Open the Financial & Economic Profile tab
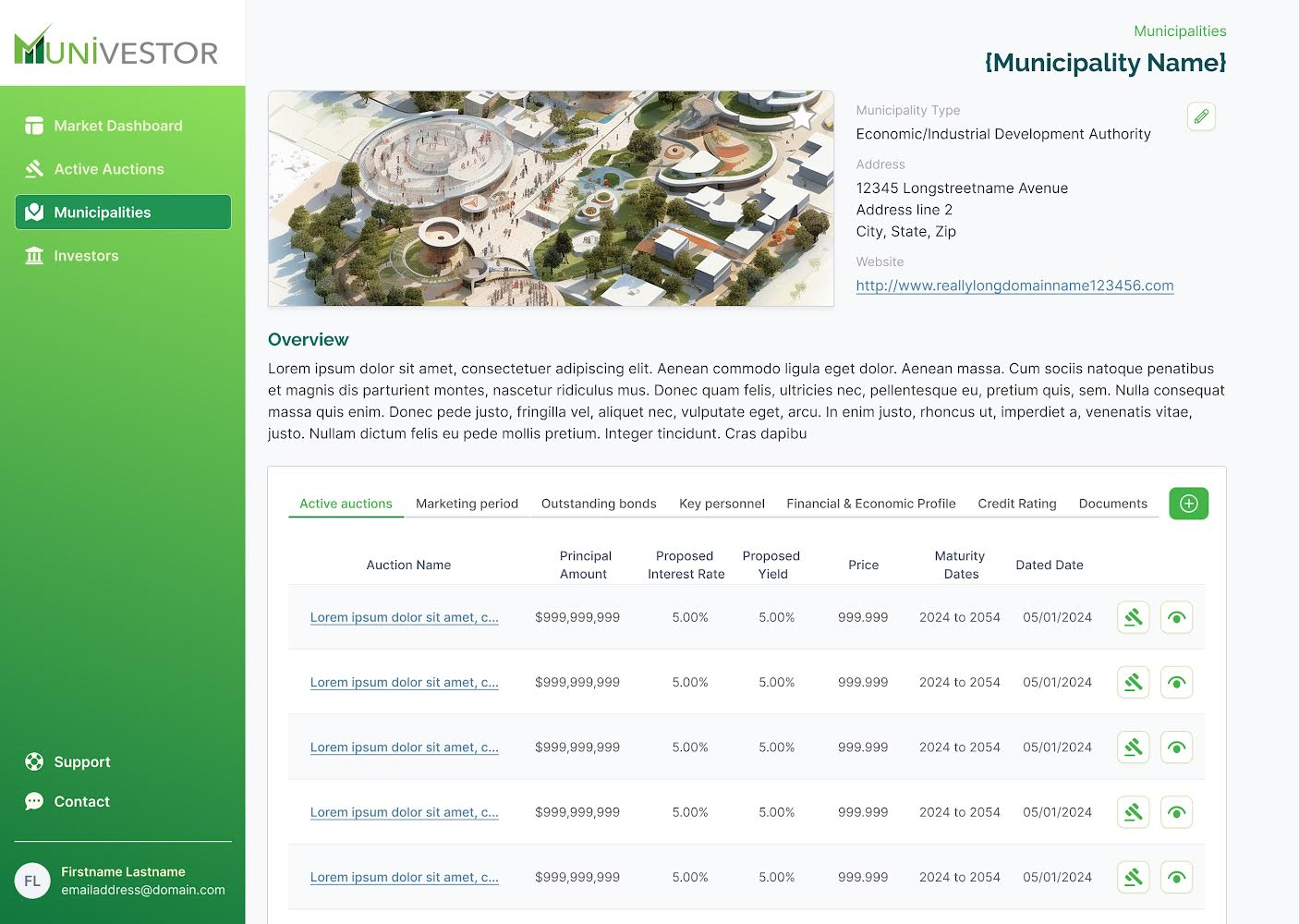 pos(870,504)
